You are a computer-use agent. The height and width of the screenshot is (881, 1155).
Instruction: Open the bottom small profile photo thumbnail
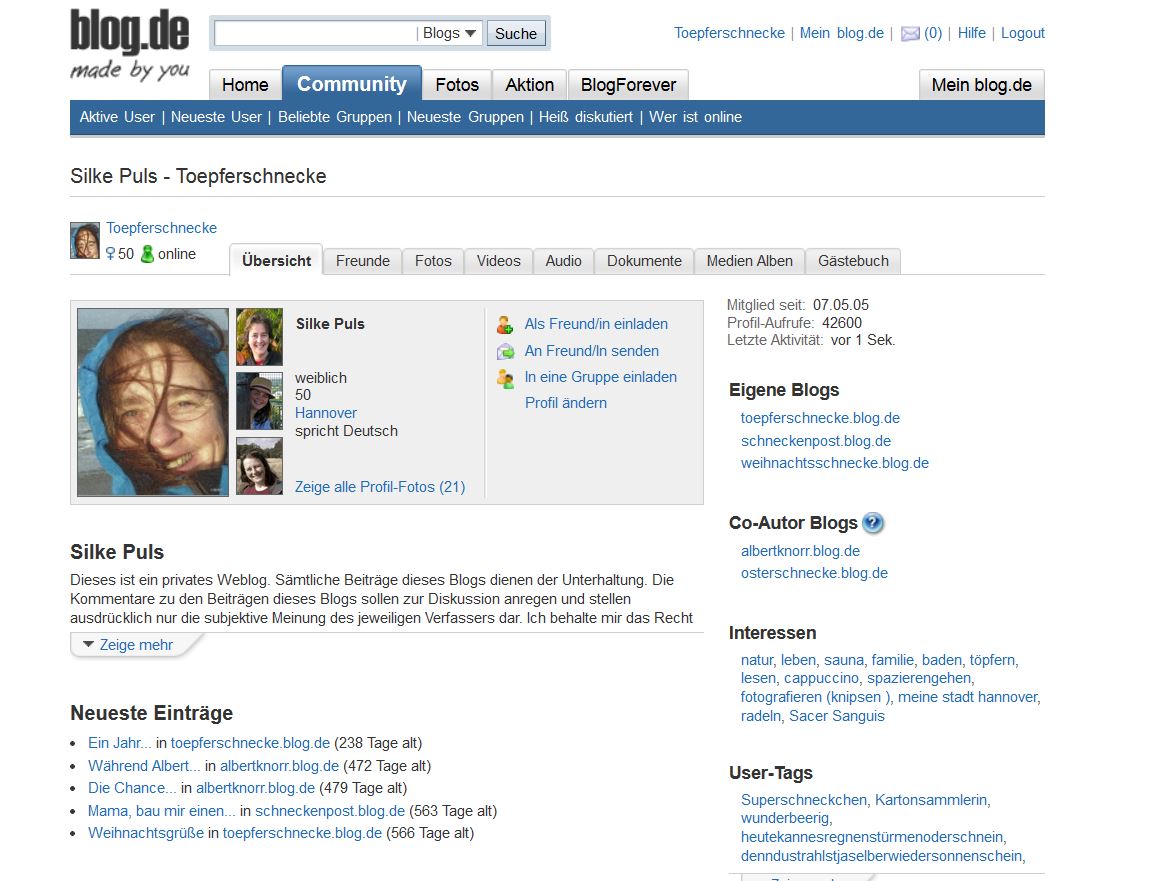click(259, 466)
